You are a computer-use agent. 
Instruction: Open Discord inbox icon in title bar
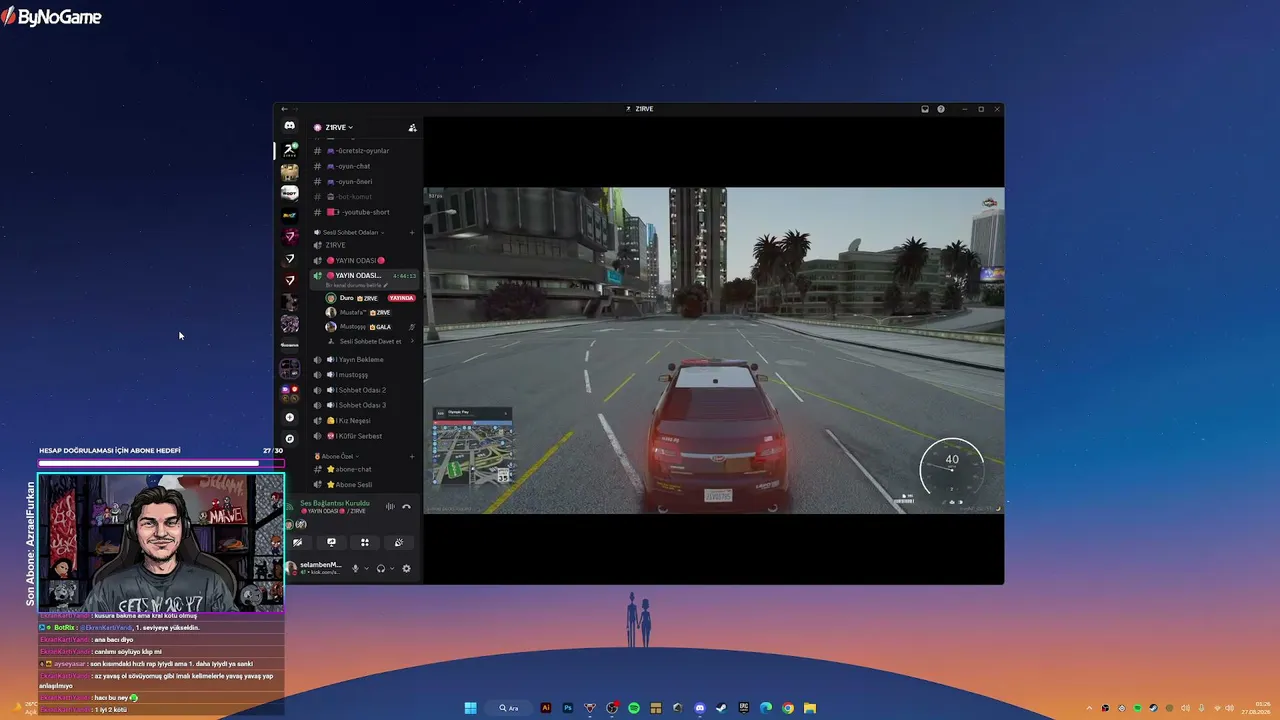(x=925, y=109)
